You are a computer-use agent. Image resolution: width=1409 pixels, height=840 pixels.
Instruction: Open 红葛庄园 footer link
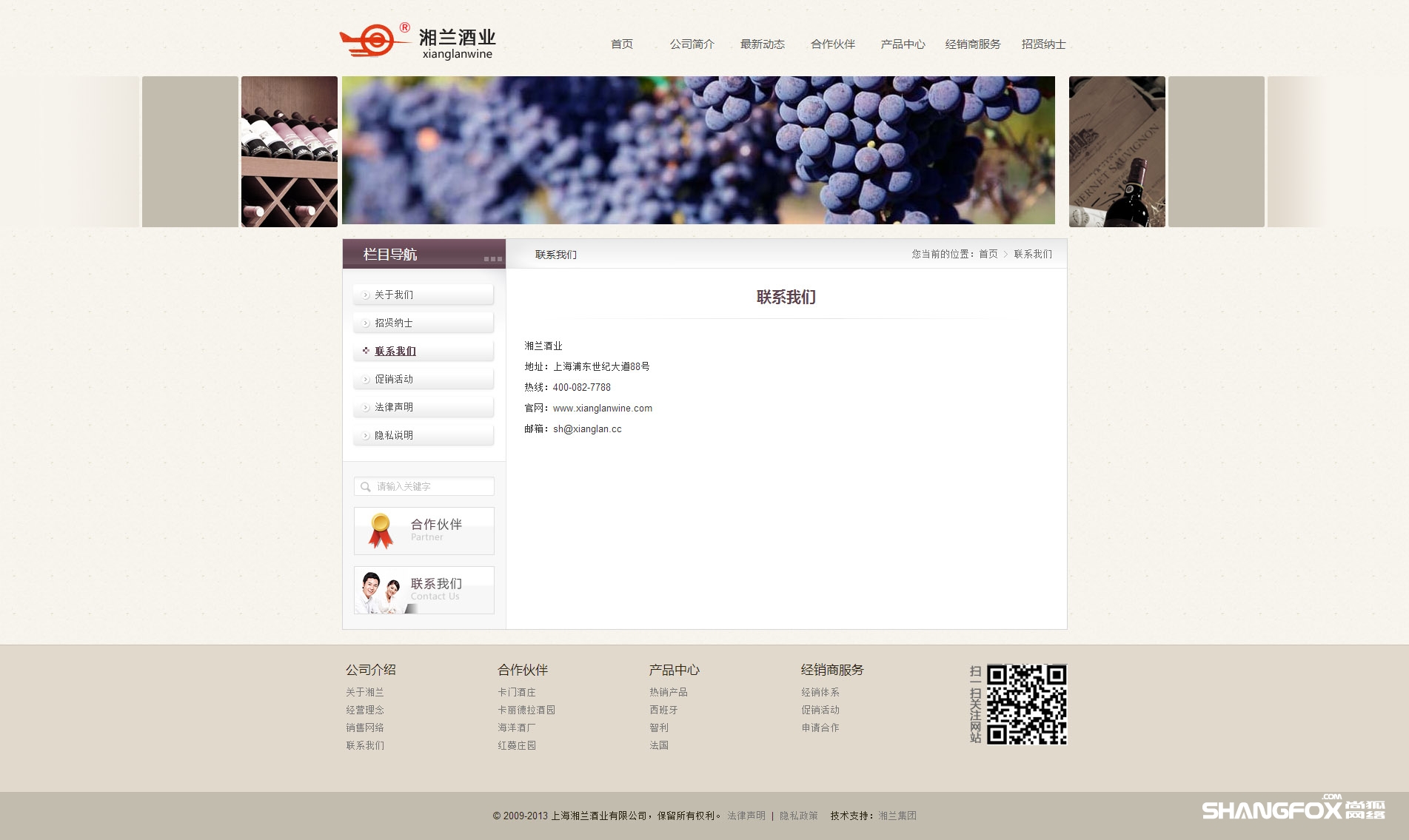click(517, 745)
